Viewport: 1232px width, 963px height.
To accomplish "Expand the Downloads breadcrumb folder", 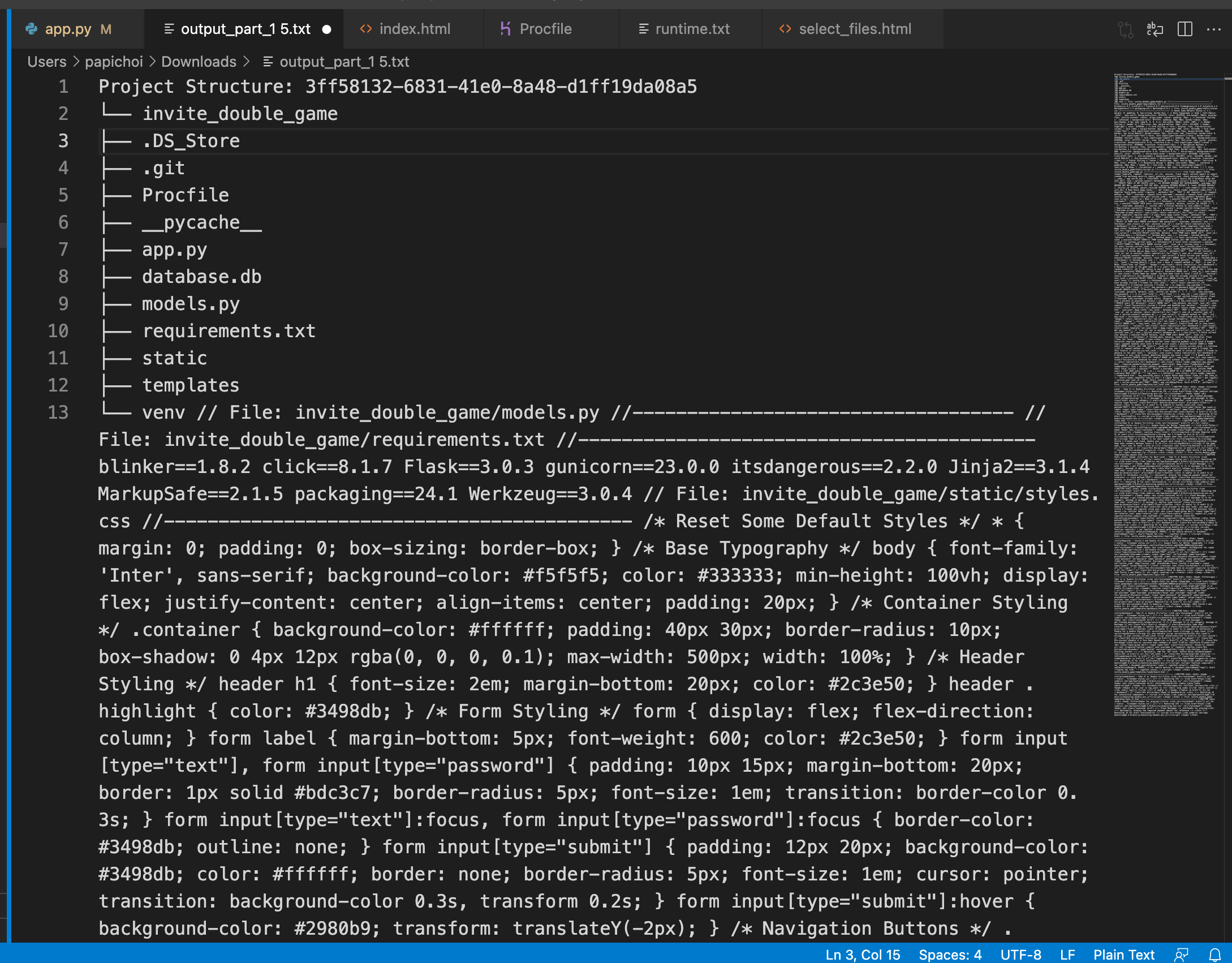I will (x=199, y=62).
